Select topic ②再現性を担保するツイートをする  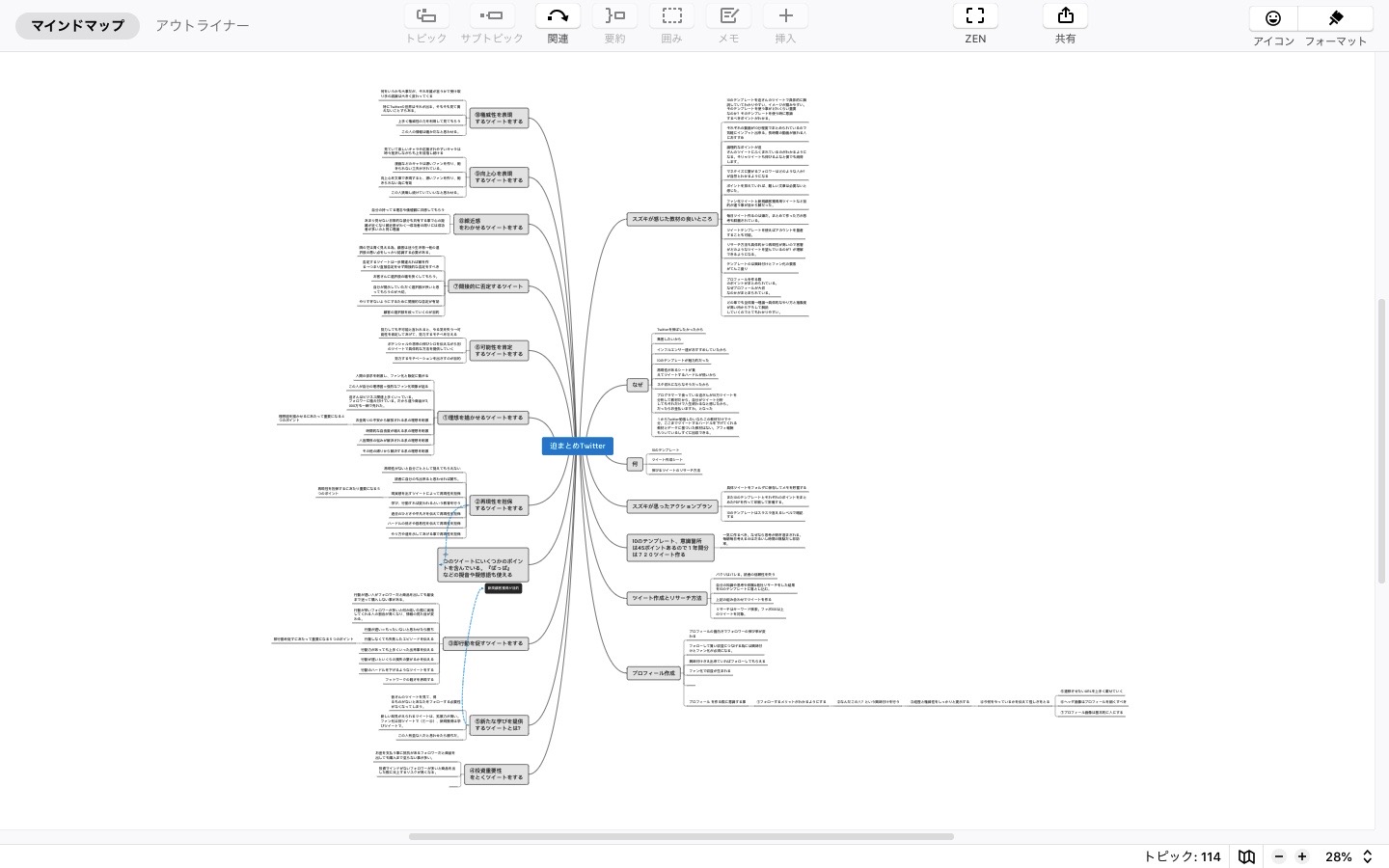pyautogui.click(x=499, y=504)
